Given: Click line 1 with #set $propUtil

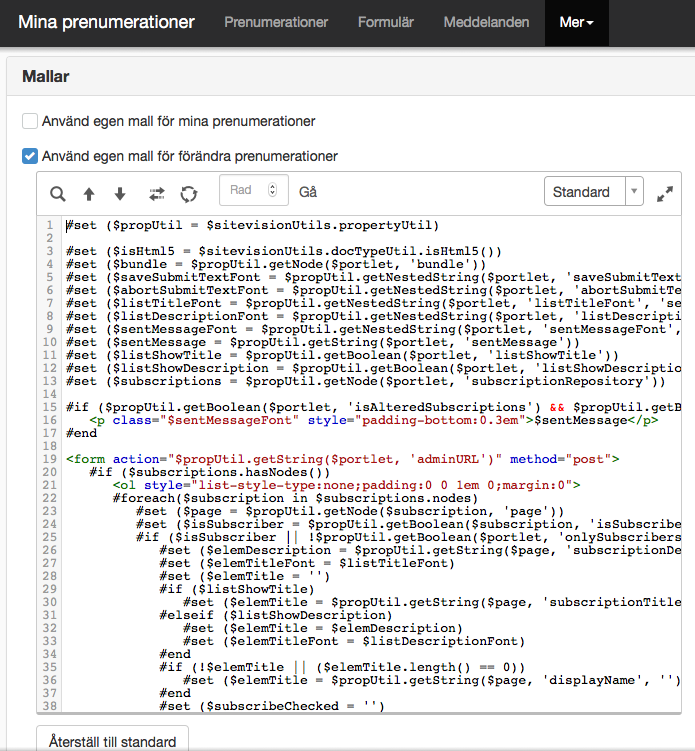Looking at the screenshot, I should (252, 226).
